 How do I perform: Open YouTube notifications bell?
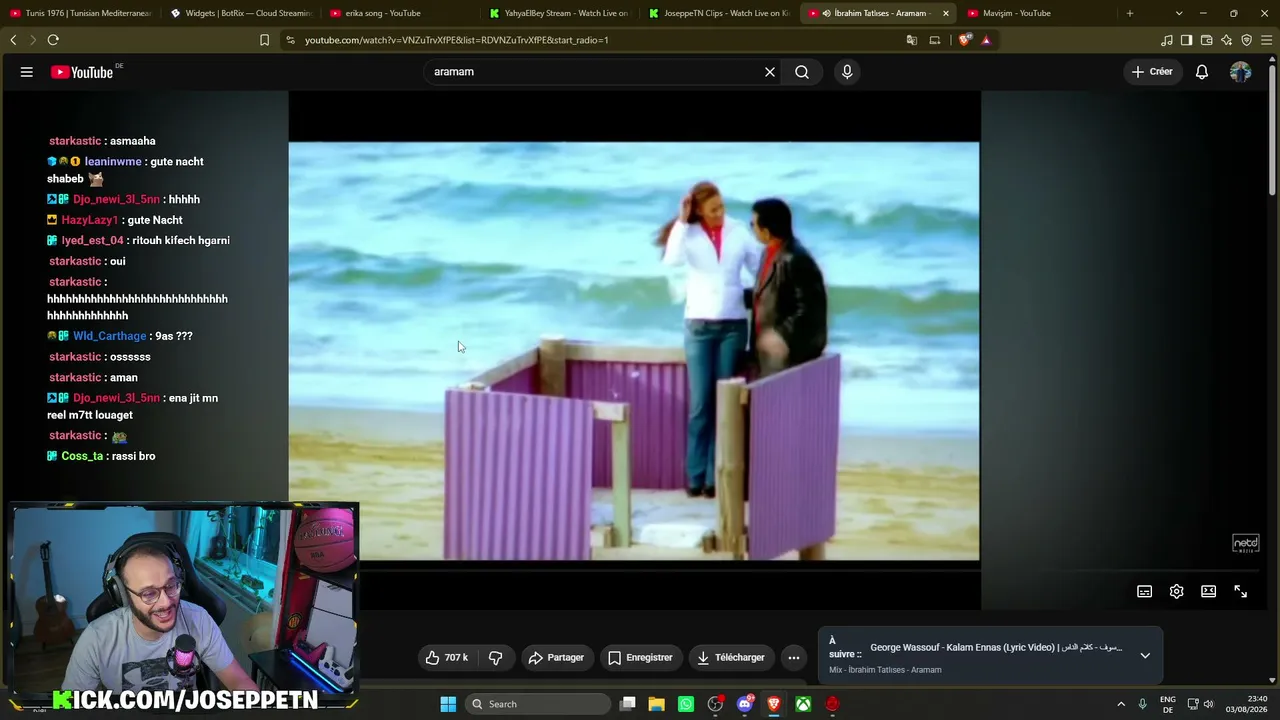click(x=1202, y=72)
